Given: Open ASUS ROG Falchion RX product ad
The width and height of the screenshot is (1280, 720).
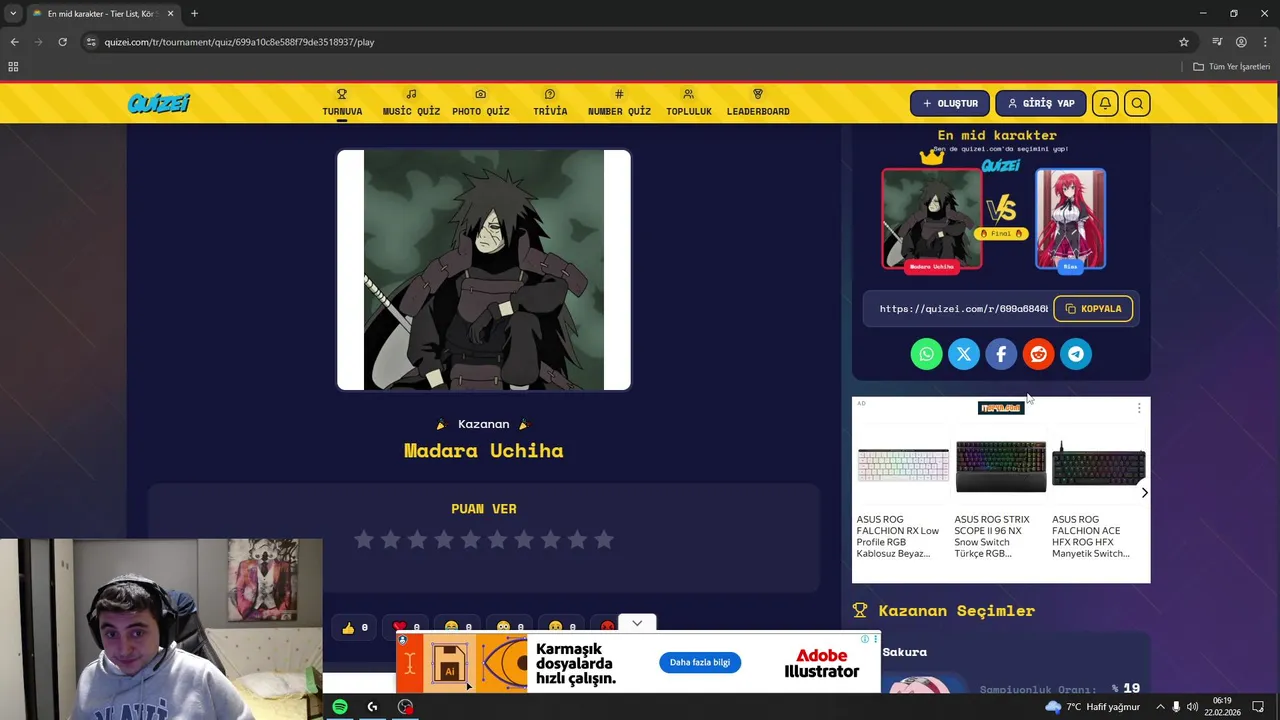Looking at the screenshot, I should [903, 494].
